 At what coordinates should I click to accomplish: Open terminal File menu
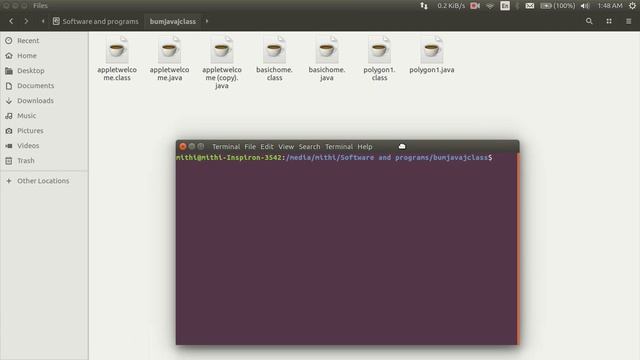point(250,147)
